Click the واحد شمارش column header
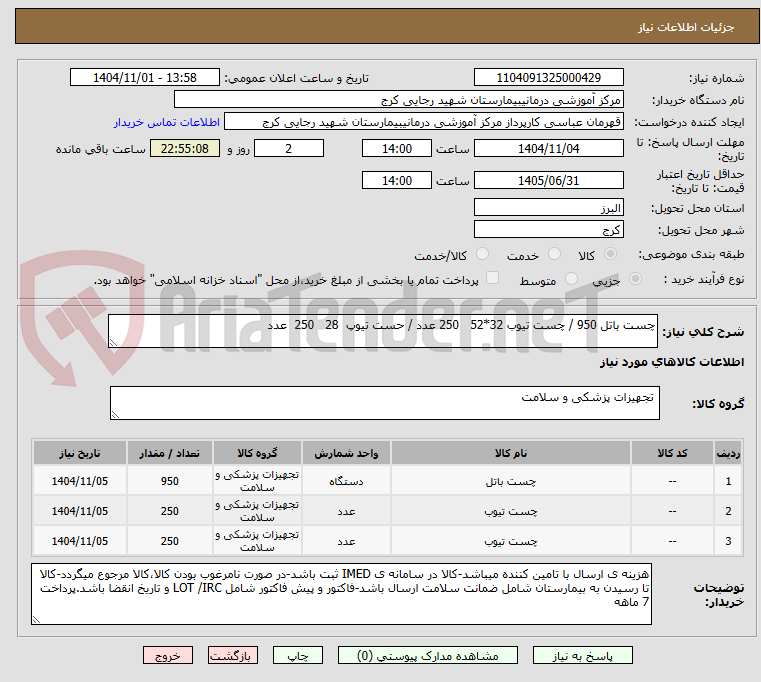This screenshot has width=761, height=682. point(346,453)
